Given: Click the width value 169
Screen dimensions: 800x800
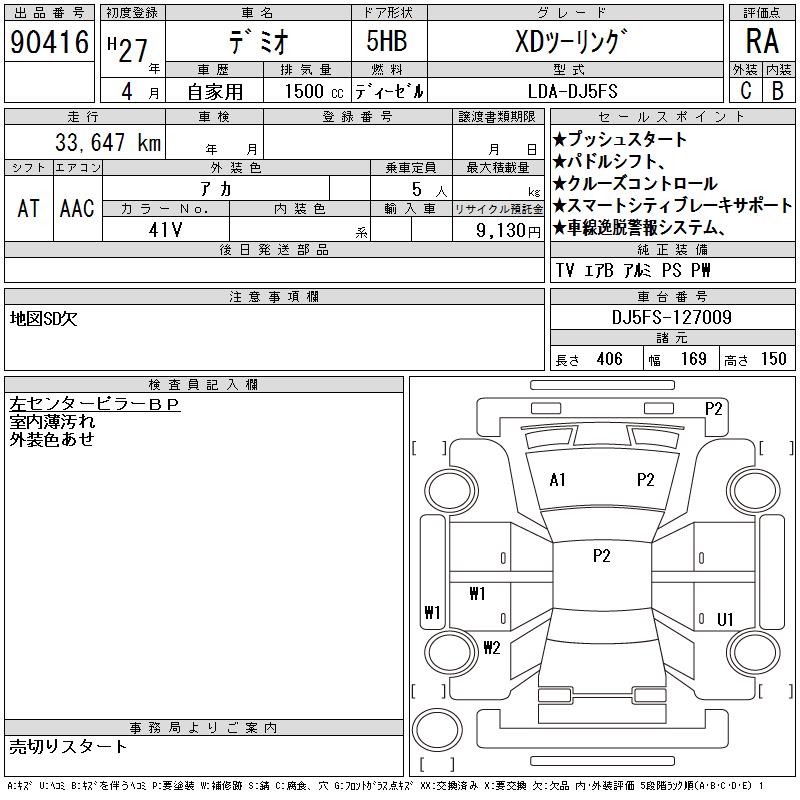Looking at the screenshot, I should pos(693,359).
